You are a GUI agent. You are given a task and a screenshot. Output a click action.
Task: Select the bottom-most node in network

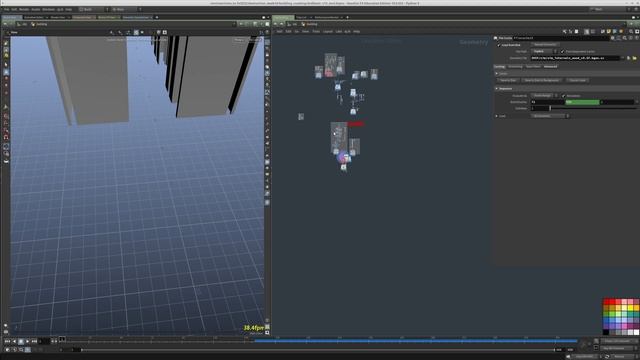[344, 167]
